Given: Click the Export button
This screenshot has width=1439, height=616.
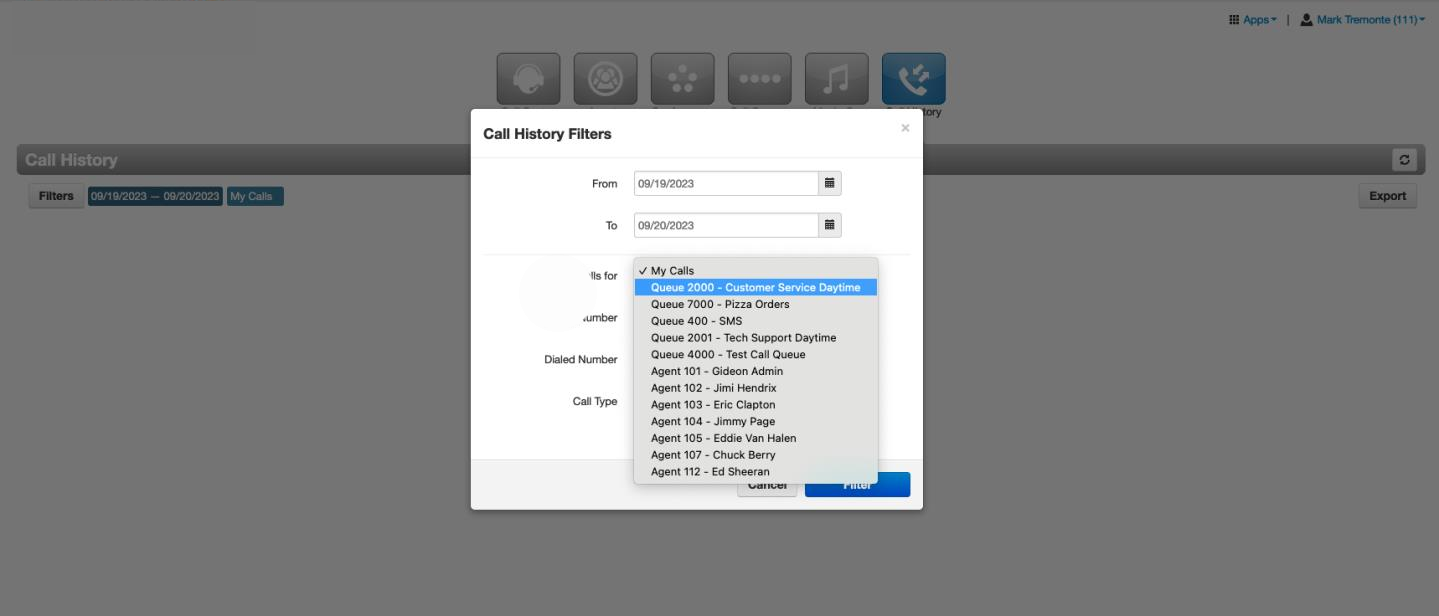Looking at the screenshot, I should pos(1387,196).
